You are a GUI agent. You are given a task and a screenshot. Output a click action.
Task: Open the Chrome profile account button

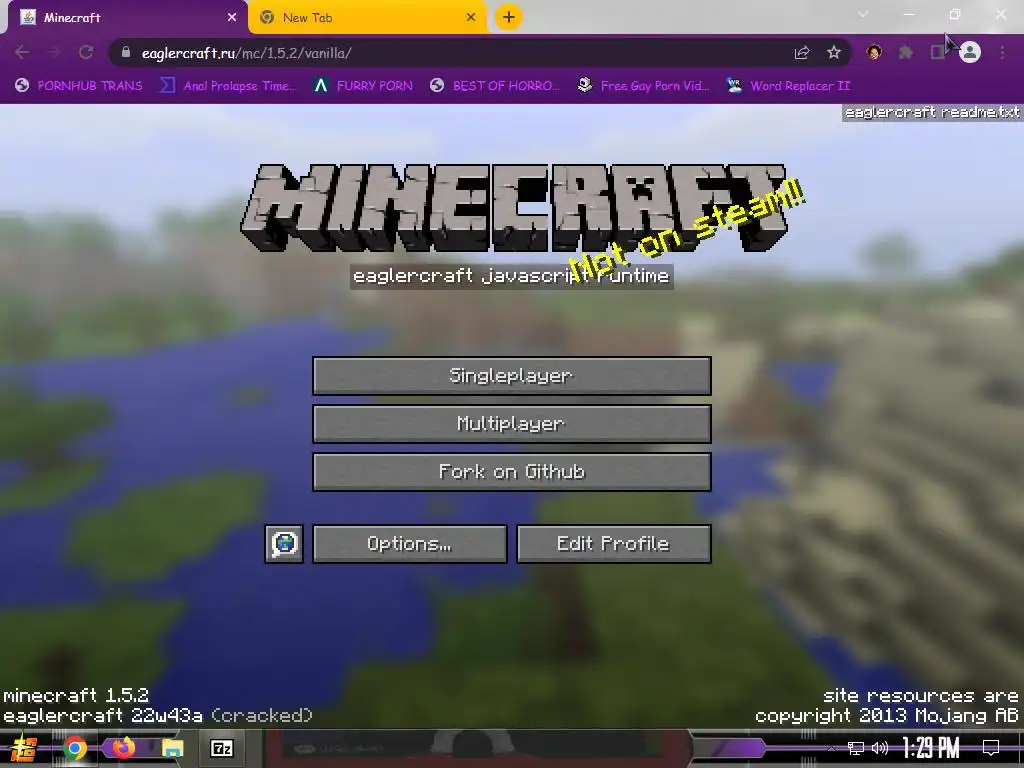coord(970,52)
